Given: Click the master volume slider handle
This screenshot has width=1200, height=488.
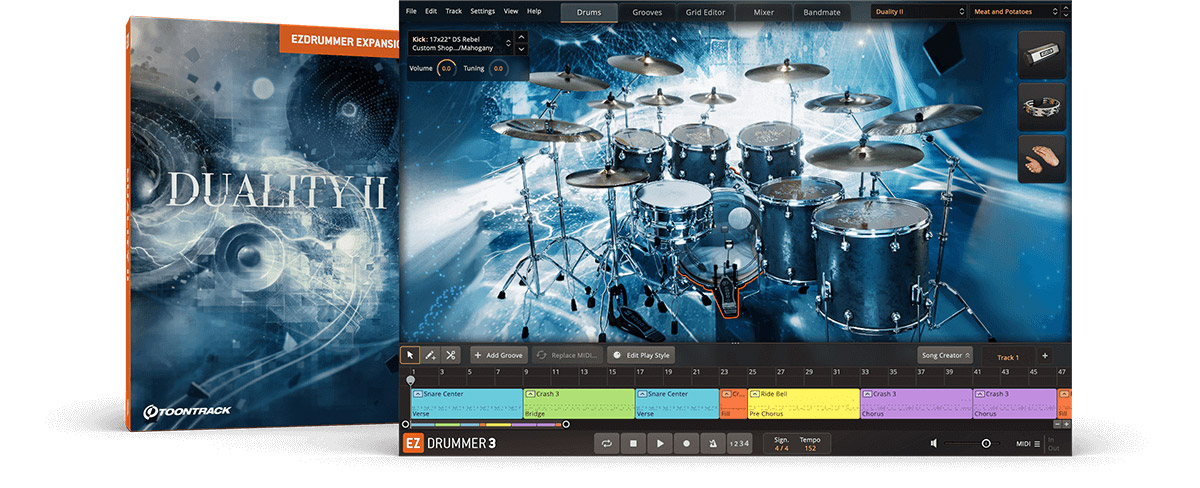Looking at the screenshot, I should pos(986,443).
